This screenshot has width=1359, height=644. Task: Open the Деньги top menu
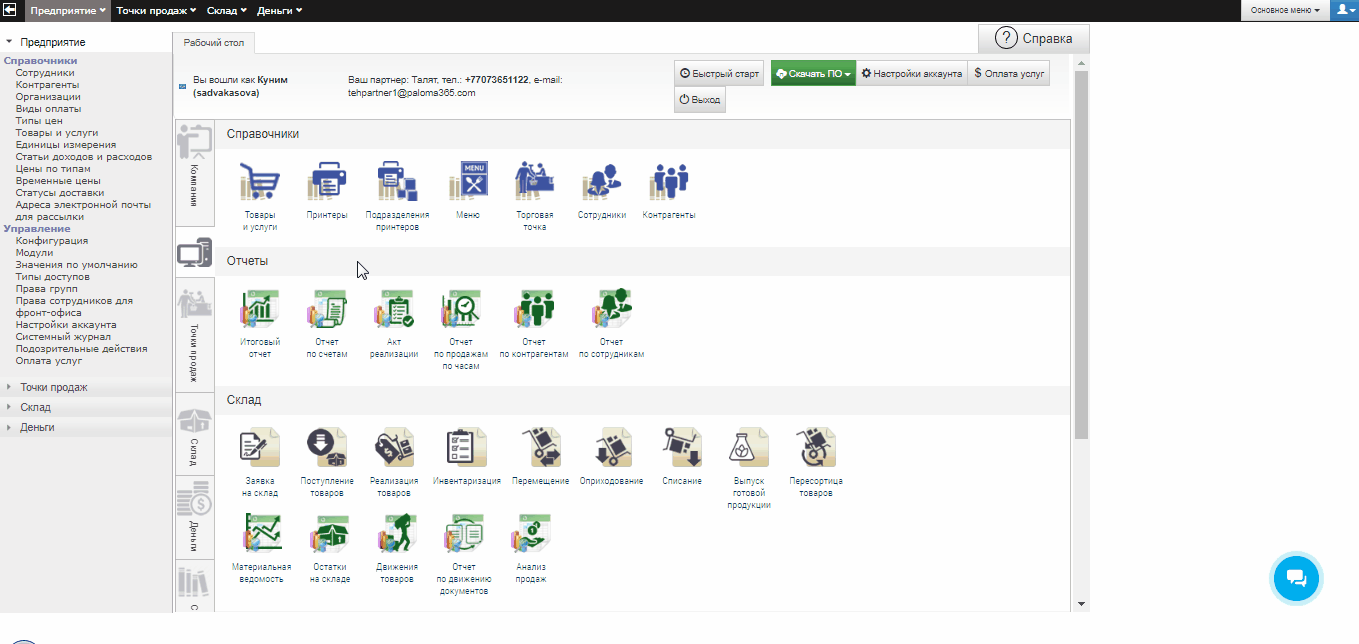point(279,10)
